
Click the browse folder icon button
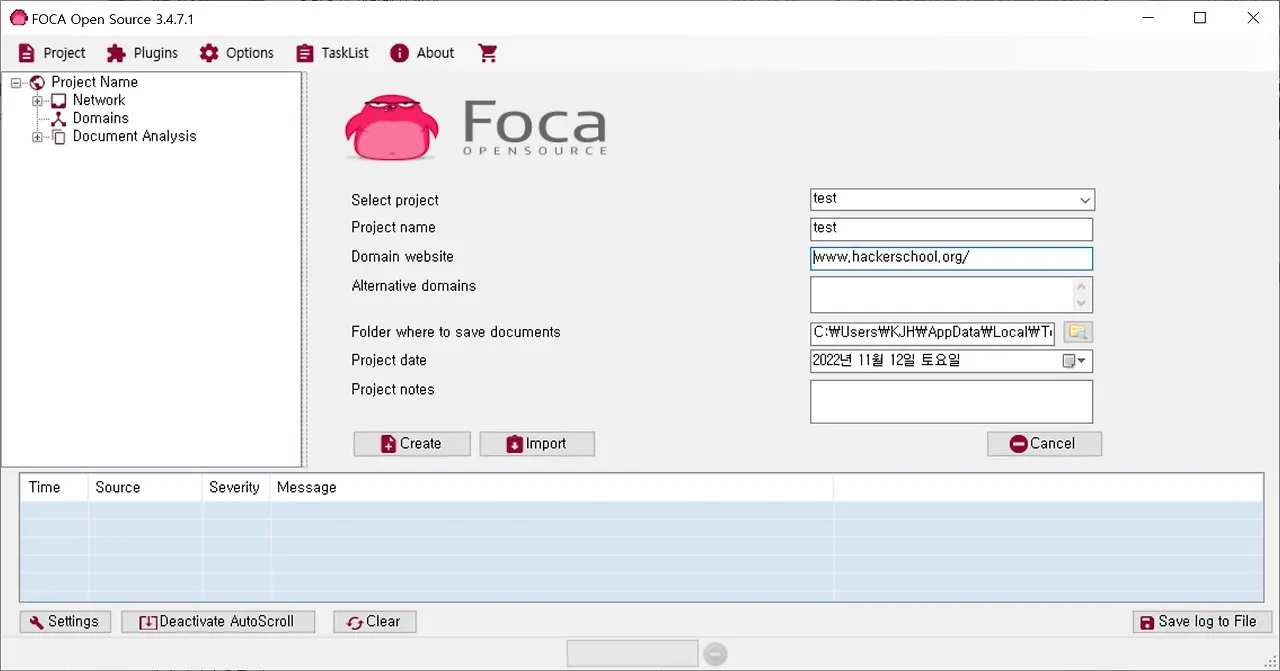1078,333
